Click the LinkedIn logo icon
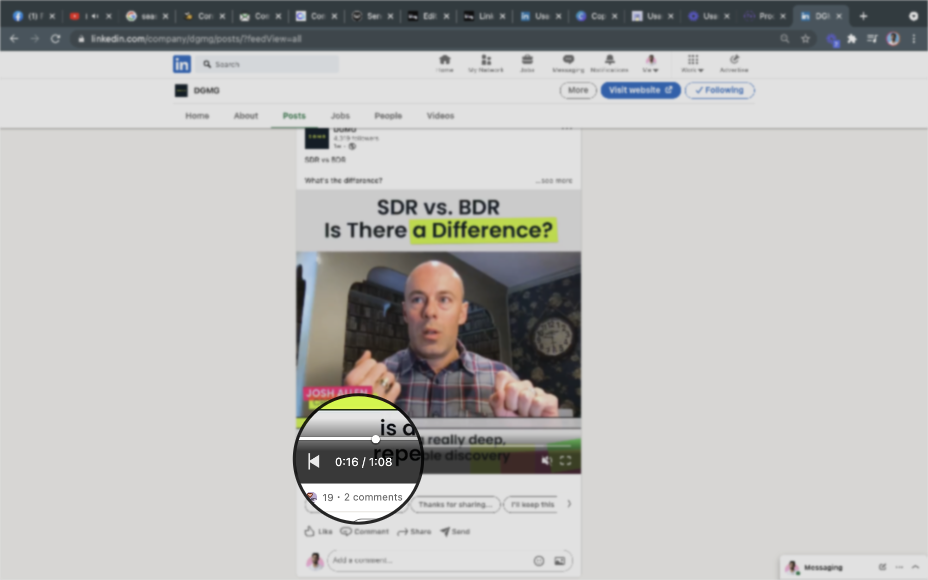The width and height of the screenshot is (928, 580). coord(181,64)
